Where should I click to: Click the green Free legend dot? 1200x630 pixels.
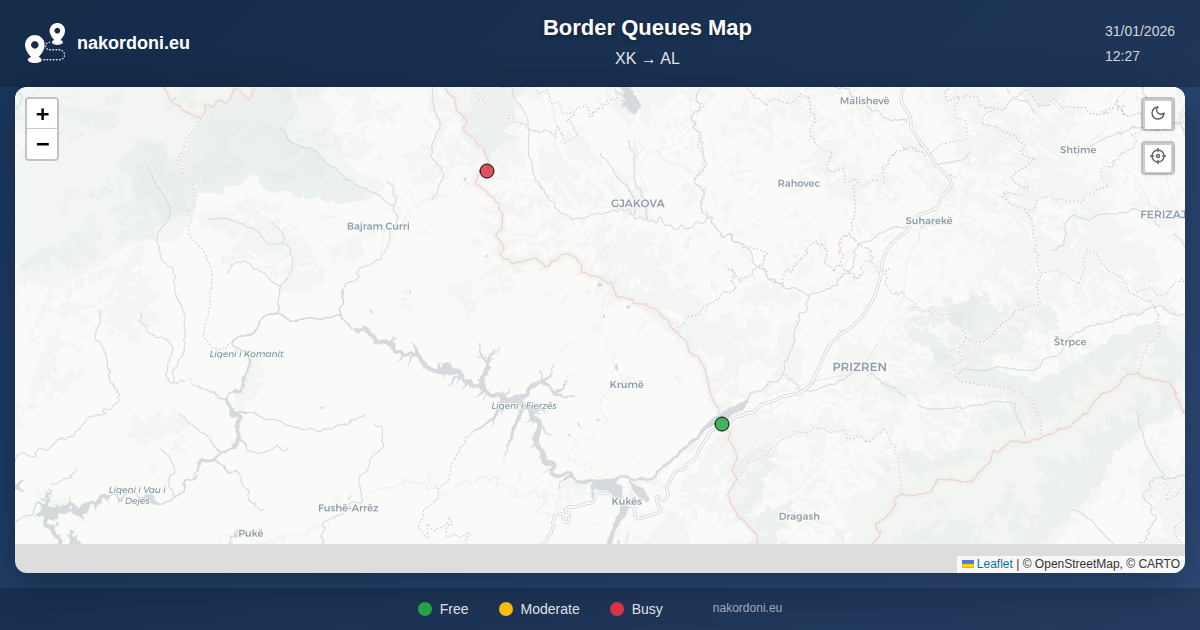point(425,609)
